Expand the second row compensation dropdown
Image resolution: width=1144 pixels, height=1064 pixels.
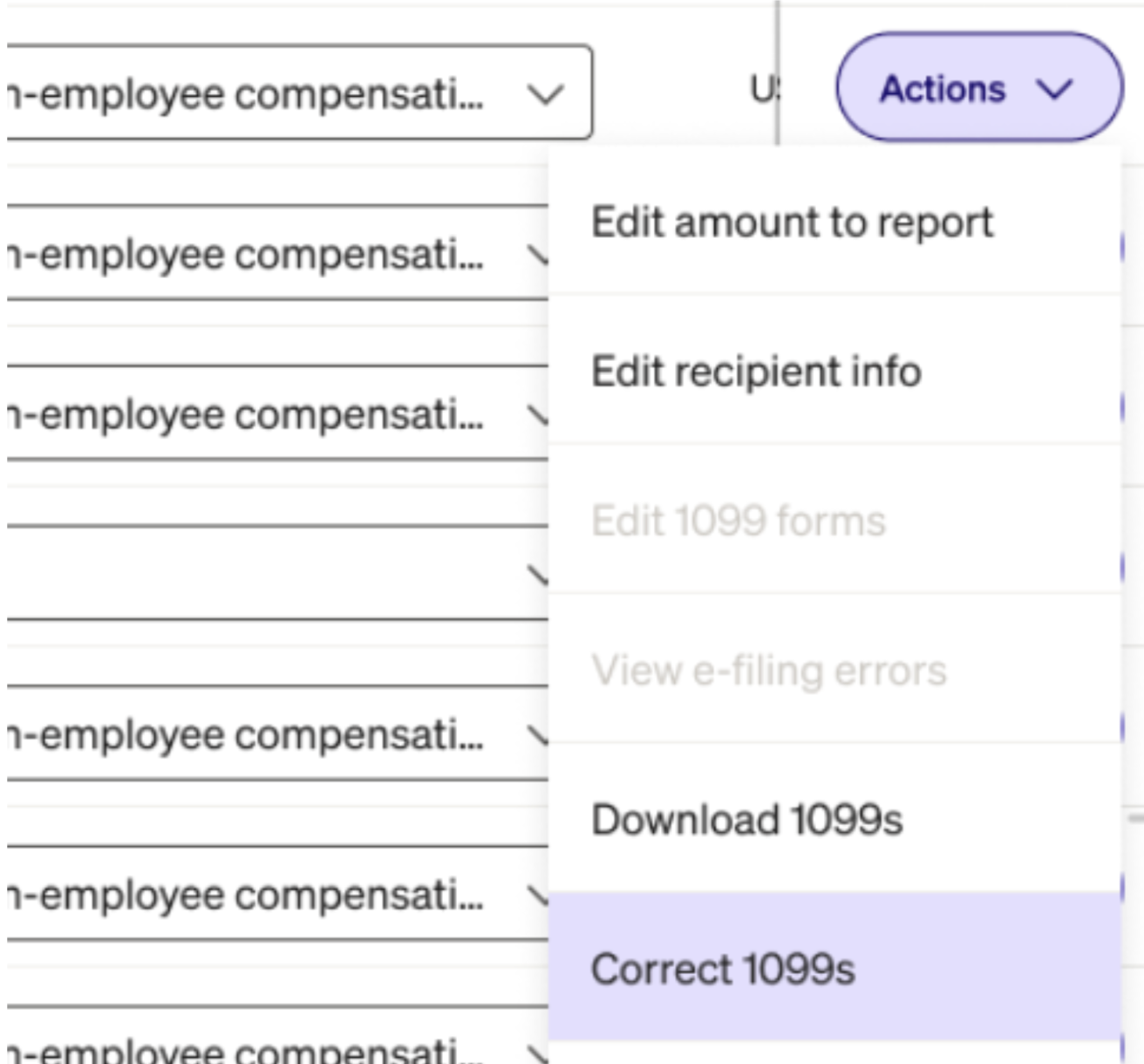coord(262,254)
